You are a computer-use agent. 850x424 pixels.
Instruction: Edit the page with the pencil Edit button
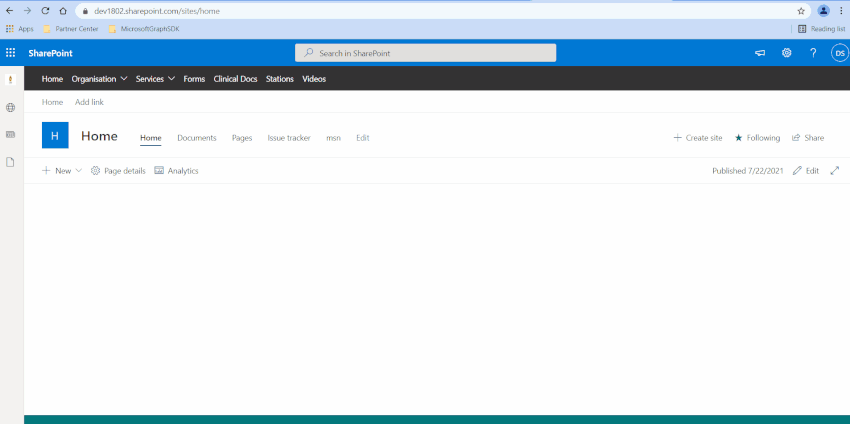click(x=806, y=170)
